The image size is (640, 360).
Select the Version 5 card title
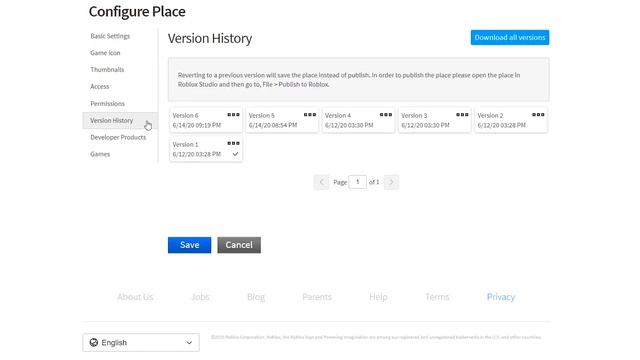(262, 116)
